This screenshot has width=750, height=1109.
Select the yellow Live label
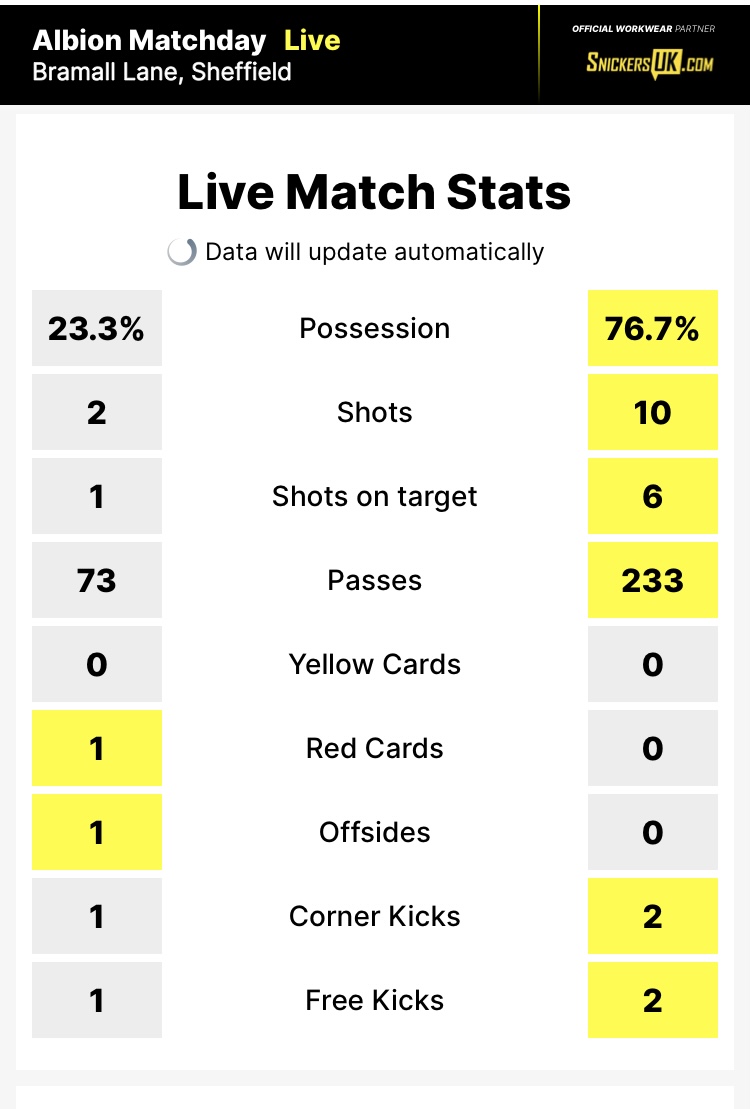tap(312, 40)
